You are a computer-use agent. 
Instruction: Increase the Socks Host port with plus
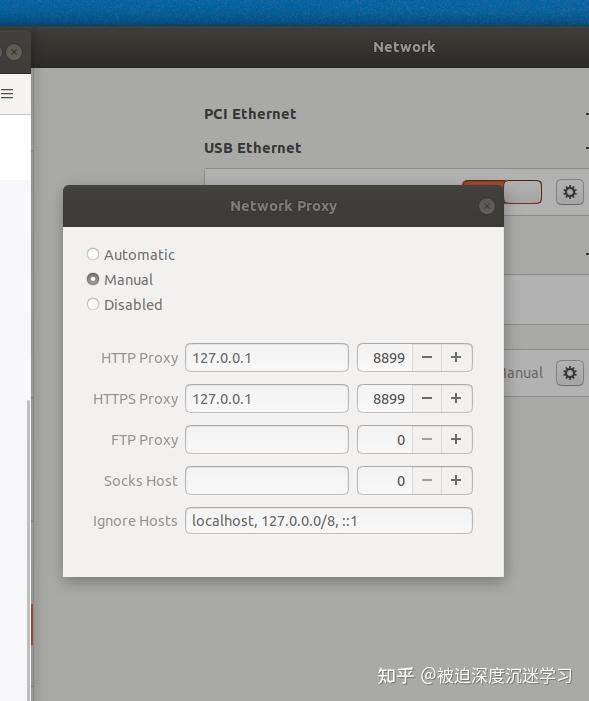457,481
